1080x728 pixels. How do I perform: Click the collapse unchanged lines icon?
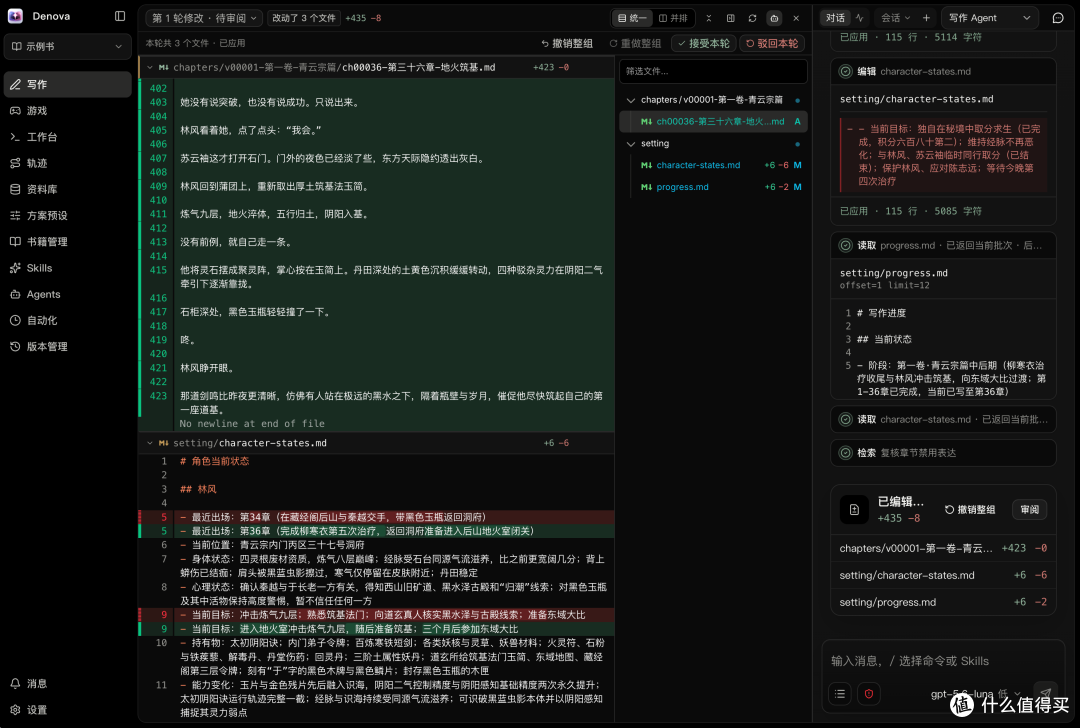709,18
